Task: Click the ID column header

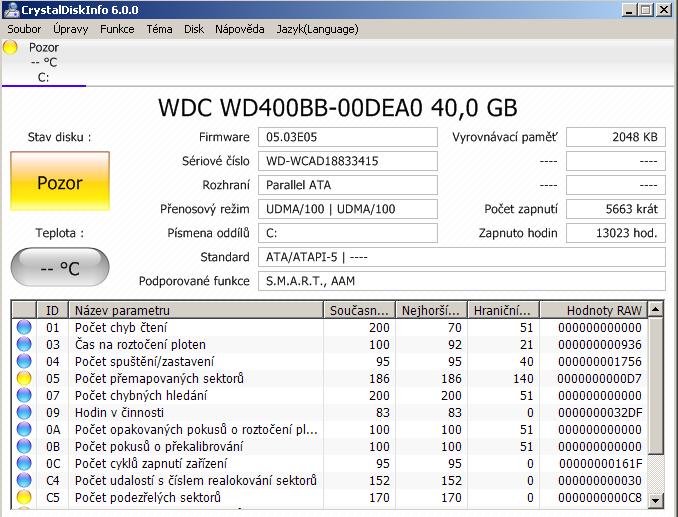Action: click(x=52, y=310)
